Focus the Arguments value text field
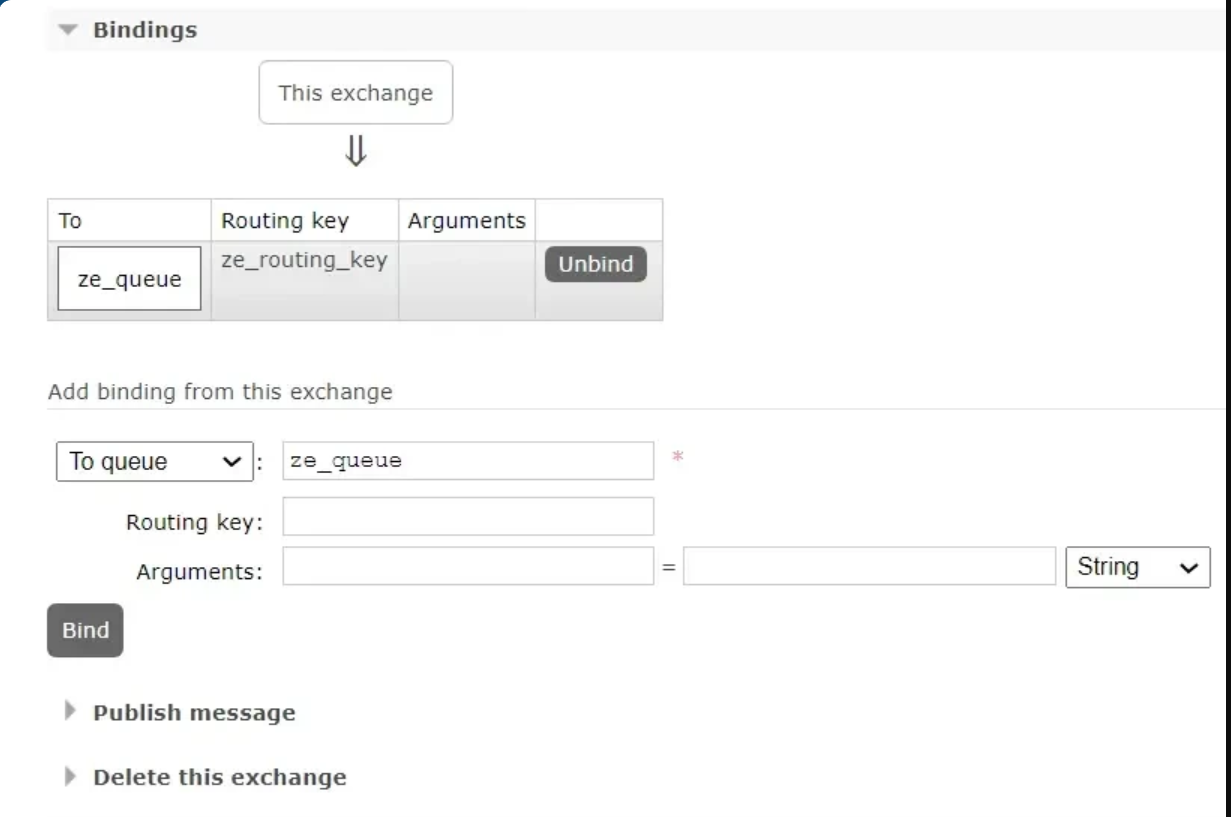The width and height of the screenshot is (1231, 817). point(869,566)
